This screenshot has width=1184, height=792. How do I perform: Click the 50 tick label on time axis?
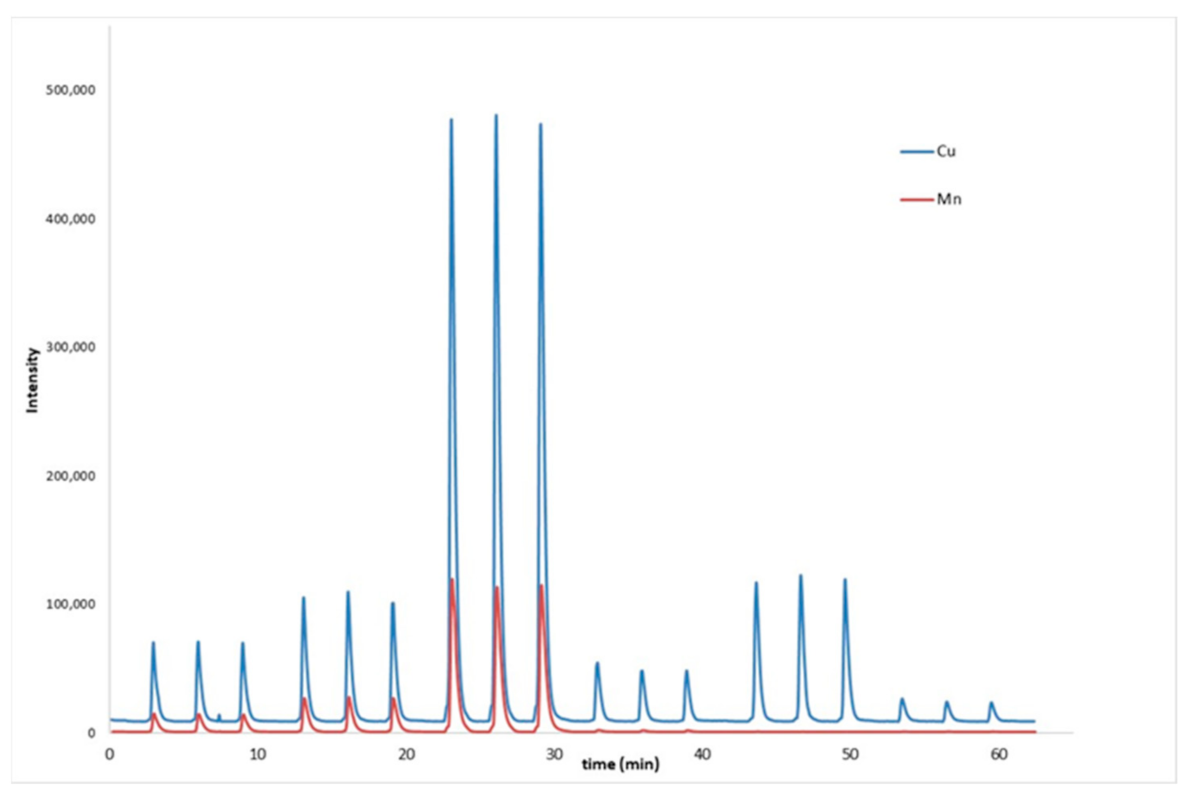849,753
